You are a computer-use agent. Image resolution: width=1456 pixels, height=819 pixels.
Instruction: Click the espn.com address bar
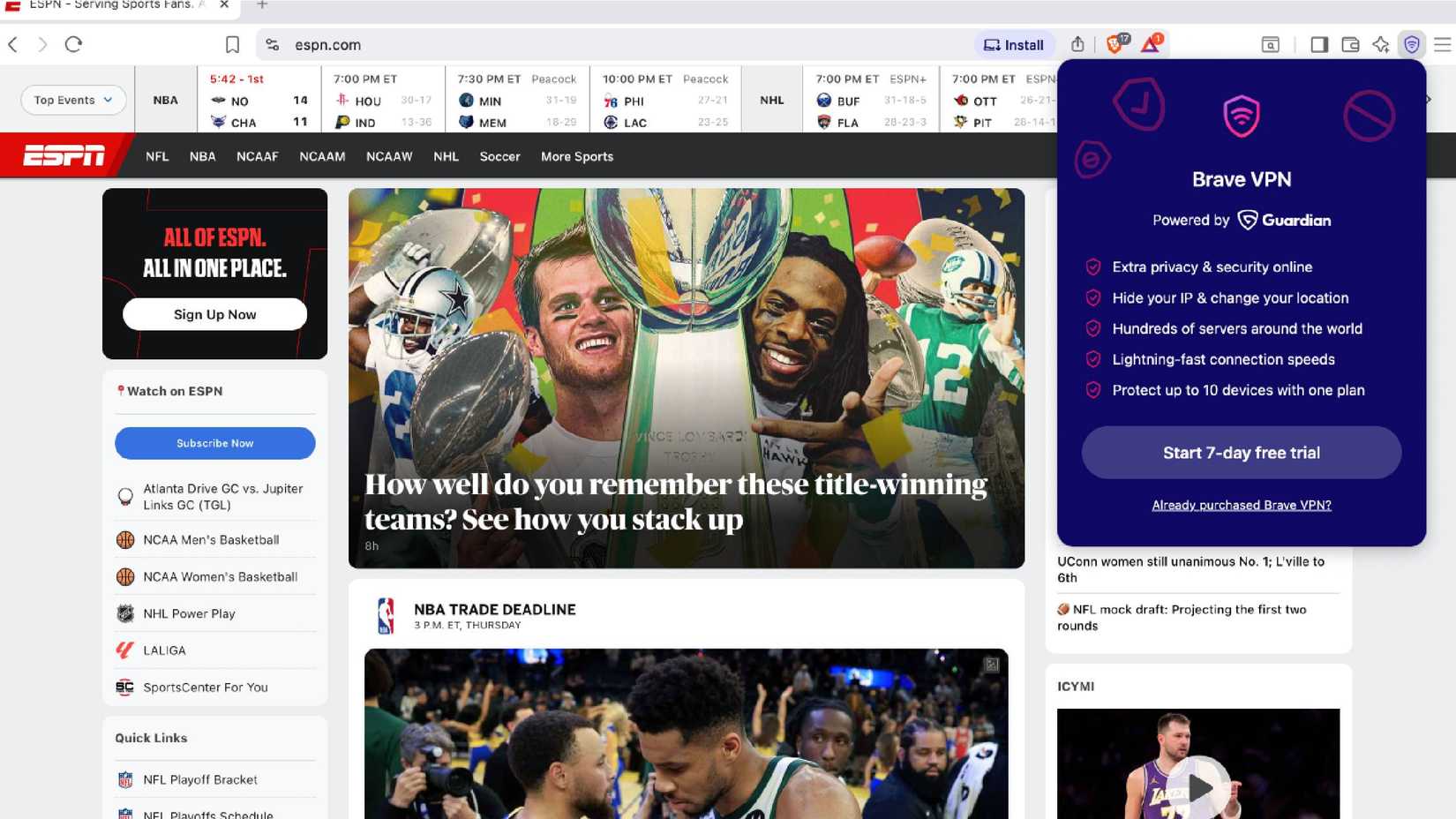coord(328,44)
